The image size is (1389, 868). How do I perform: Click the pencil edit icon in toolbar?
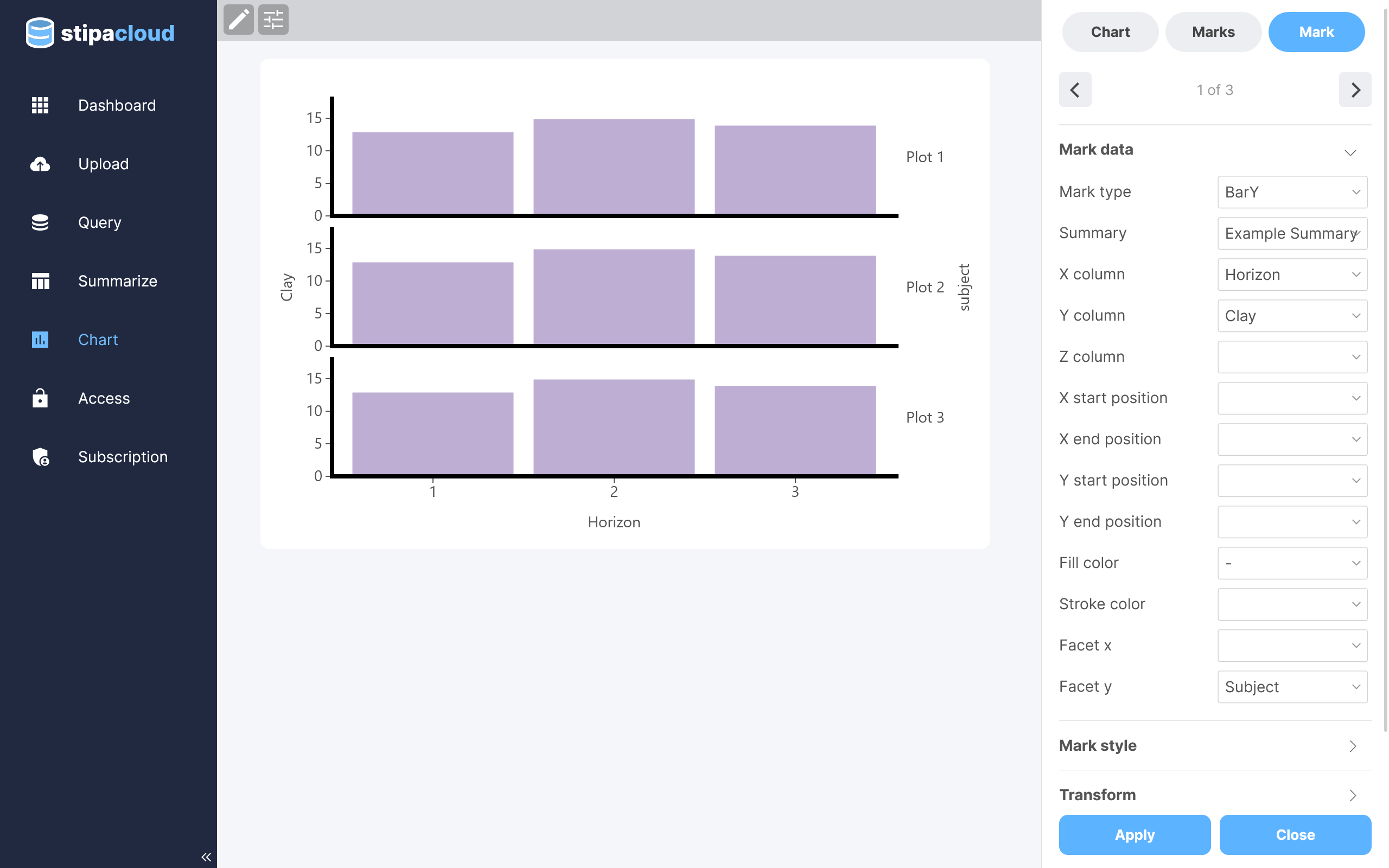238,20
